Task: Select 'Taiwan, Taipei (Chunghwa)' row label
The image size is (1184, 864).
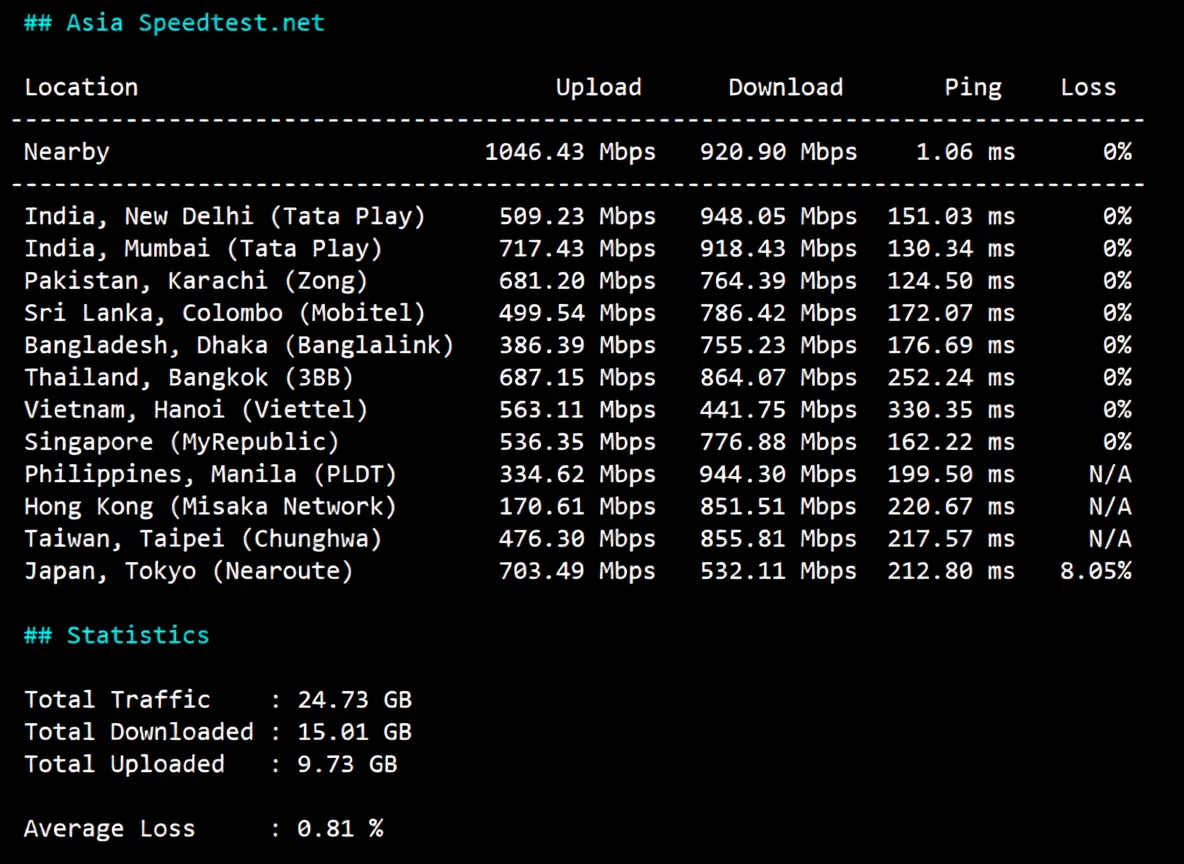Action: pyautogui.click(x=203, y=538)
